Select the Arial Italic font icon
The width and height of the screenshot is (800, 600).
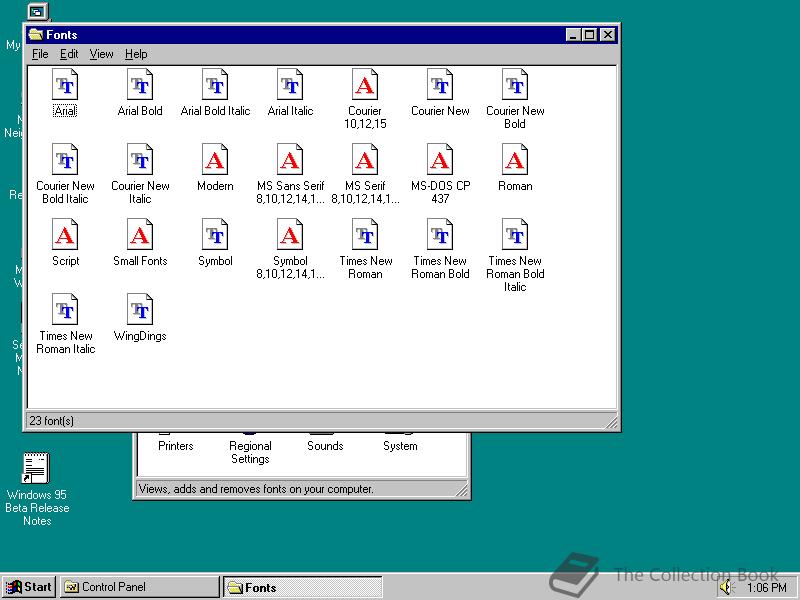pyautogui.click(x=290, y=85)
